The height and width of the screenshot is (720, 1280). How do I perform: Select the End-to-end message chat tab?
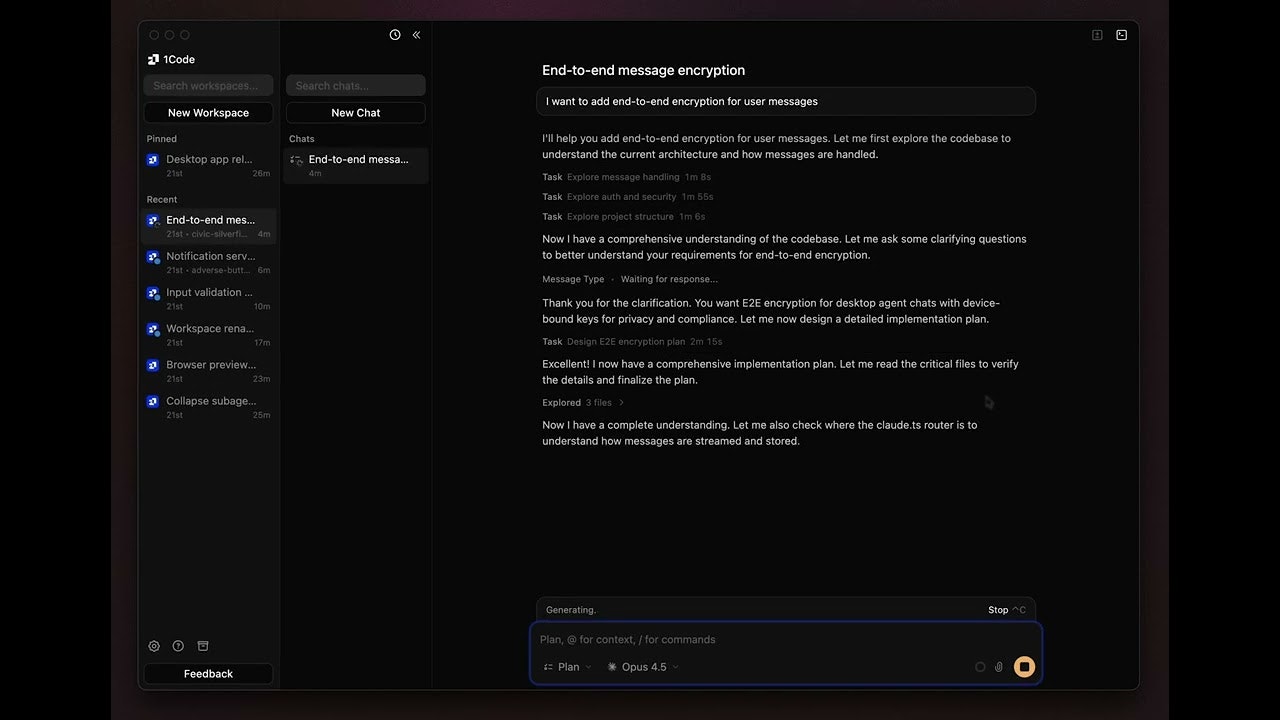pyautogui.click(x=355, y=165)
